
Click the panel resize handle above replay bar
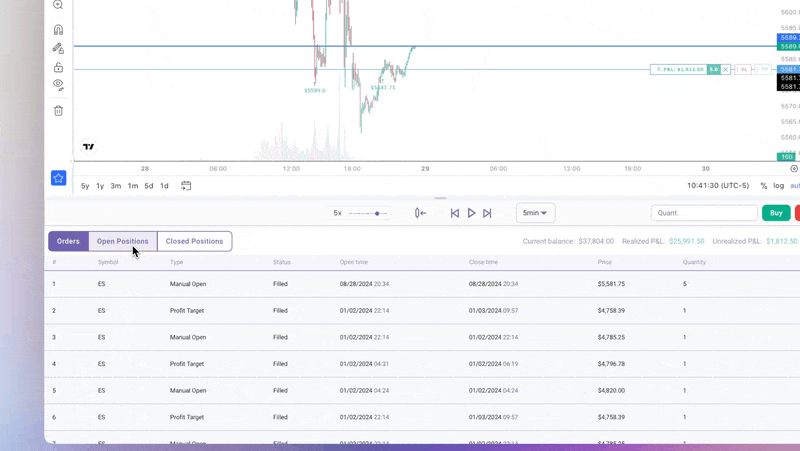tap(440, 198)
